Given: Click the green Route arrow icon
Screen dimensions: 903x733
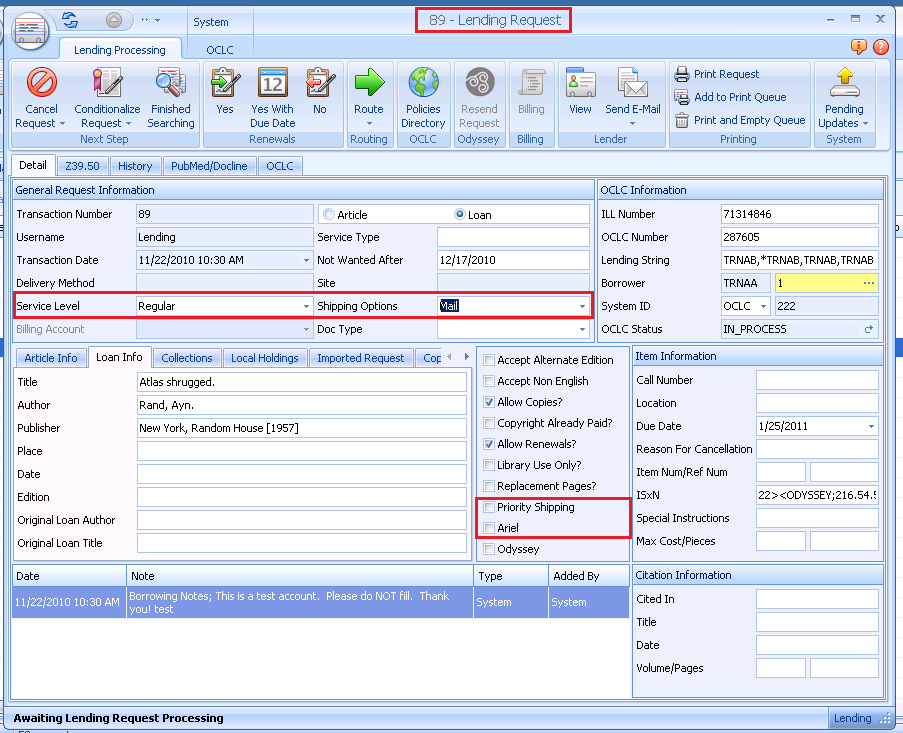Looking at the screenshot, I should pos(369,84).
